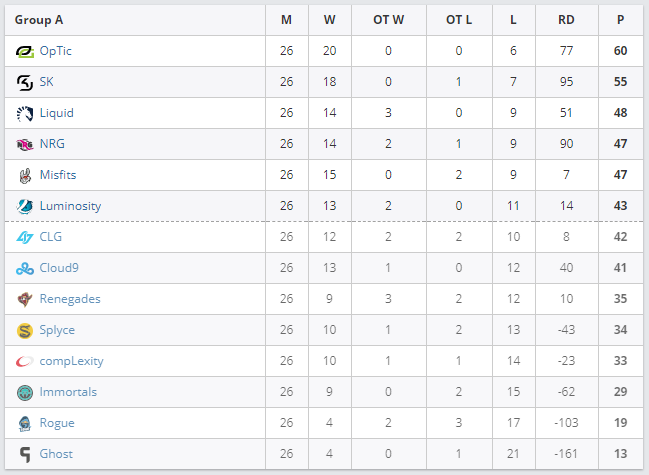Click the Splyce team logo icon
This screenshot has width=649, height=475.
point(25,330)
